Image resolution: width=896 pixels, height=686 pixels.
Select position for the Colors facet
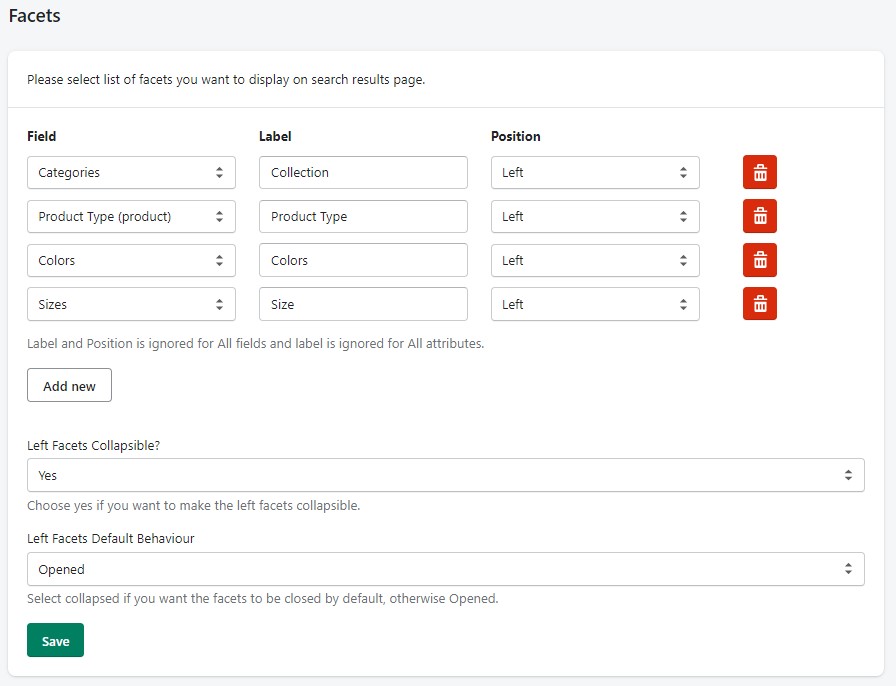click(595, 261)
